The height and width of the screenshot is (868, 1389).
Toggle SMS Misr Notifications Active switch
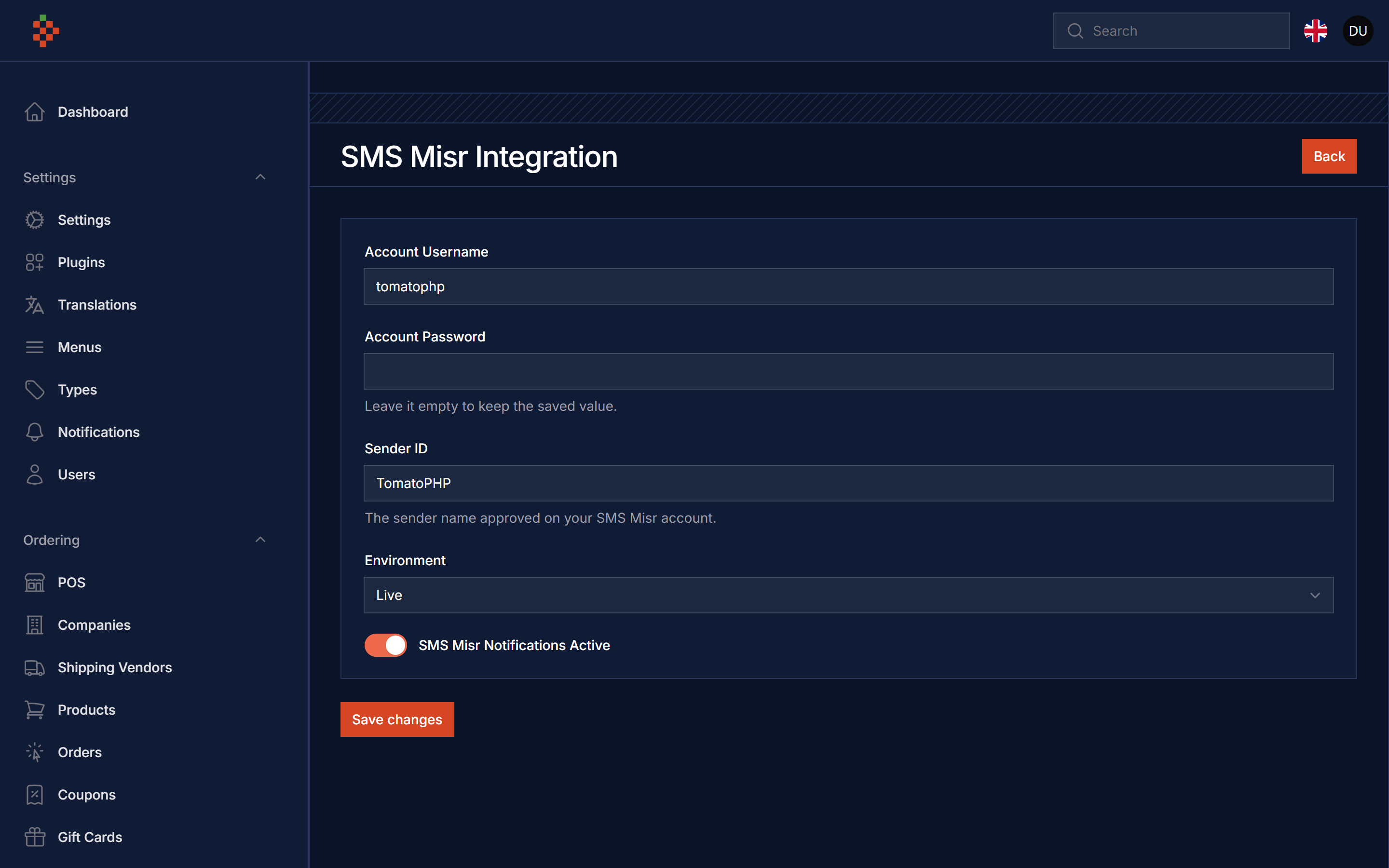click(x=386, y=645)
